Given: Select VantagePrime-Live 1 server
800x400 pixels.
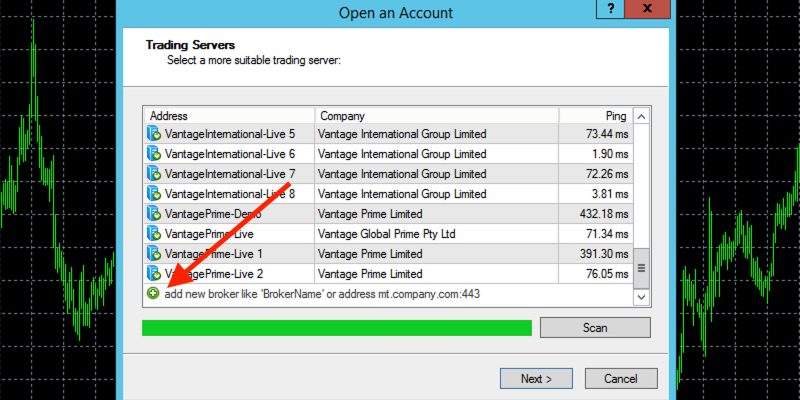Looking at the screenshot, I should 389,254.
